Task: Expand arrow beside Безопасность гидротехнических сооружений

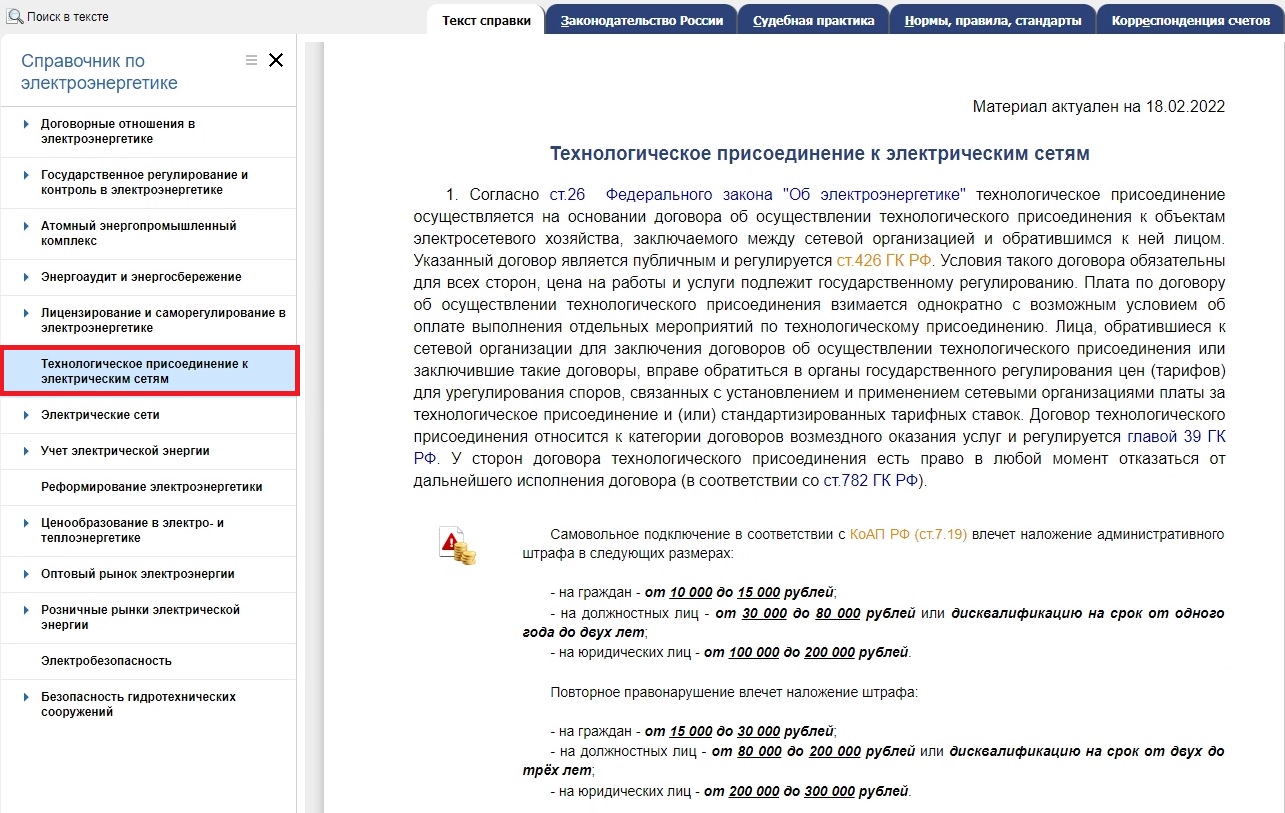Action: click(x=26, y=697)
